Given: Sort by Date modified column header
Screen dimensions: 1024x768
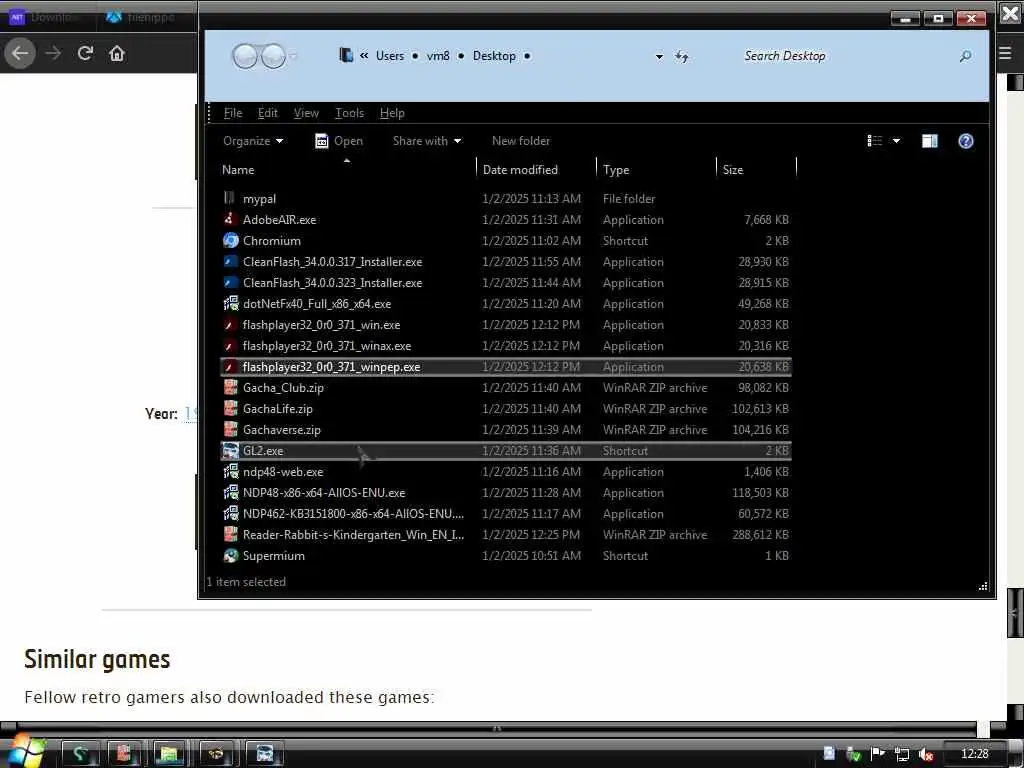Looking at the screenshot, I should tap(536, 170).
